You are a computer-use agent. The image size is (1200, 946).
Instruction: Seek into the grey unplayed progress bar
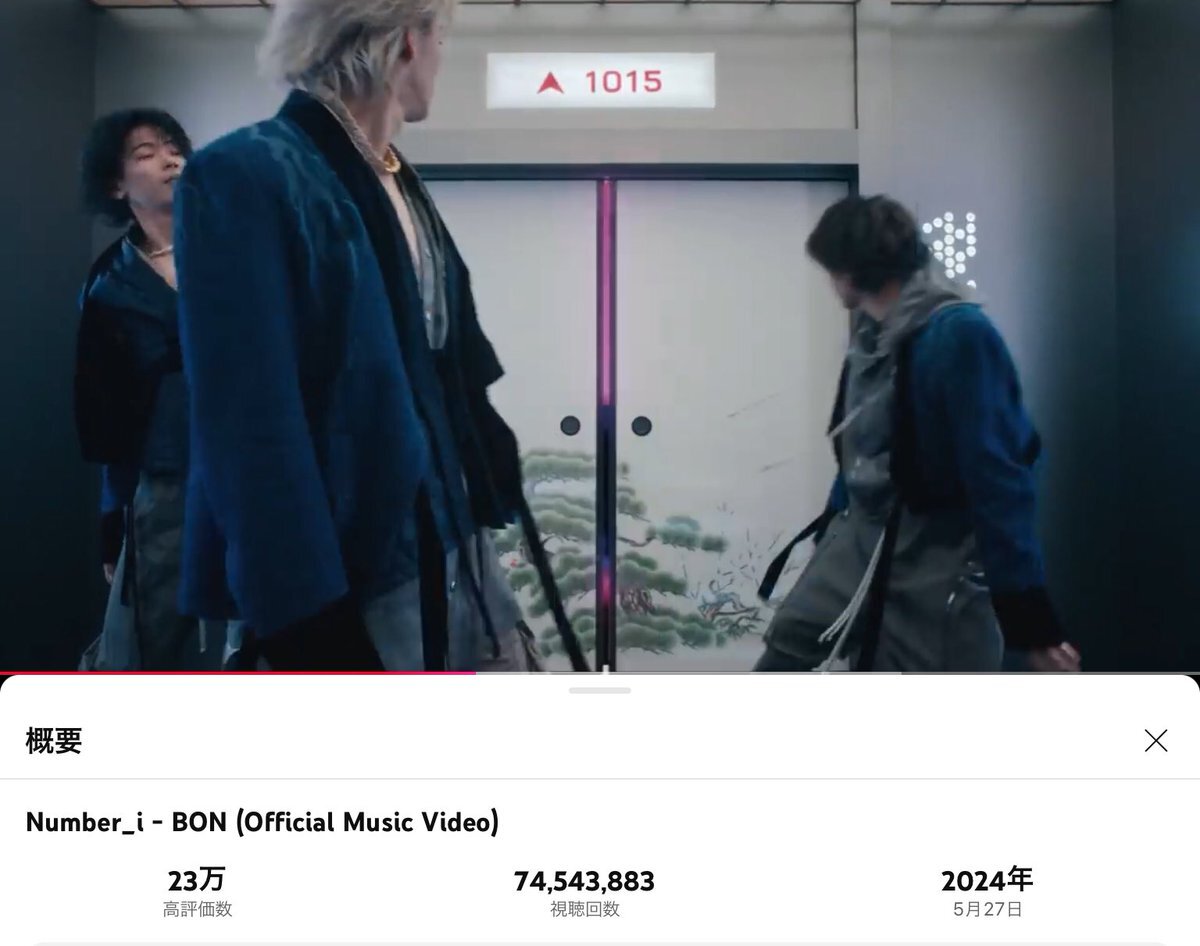[x=838, y=672]
